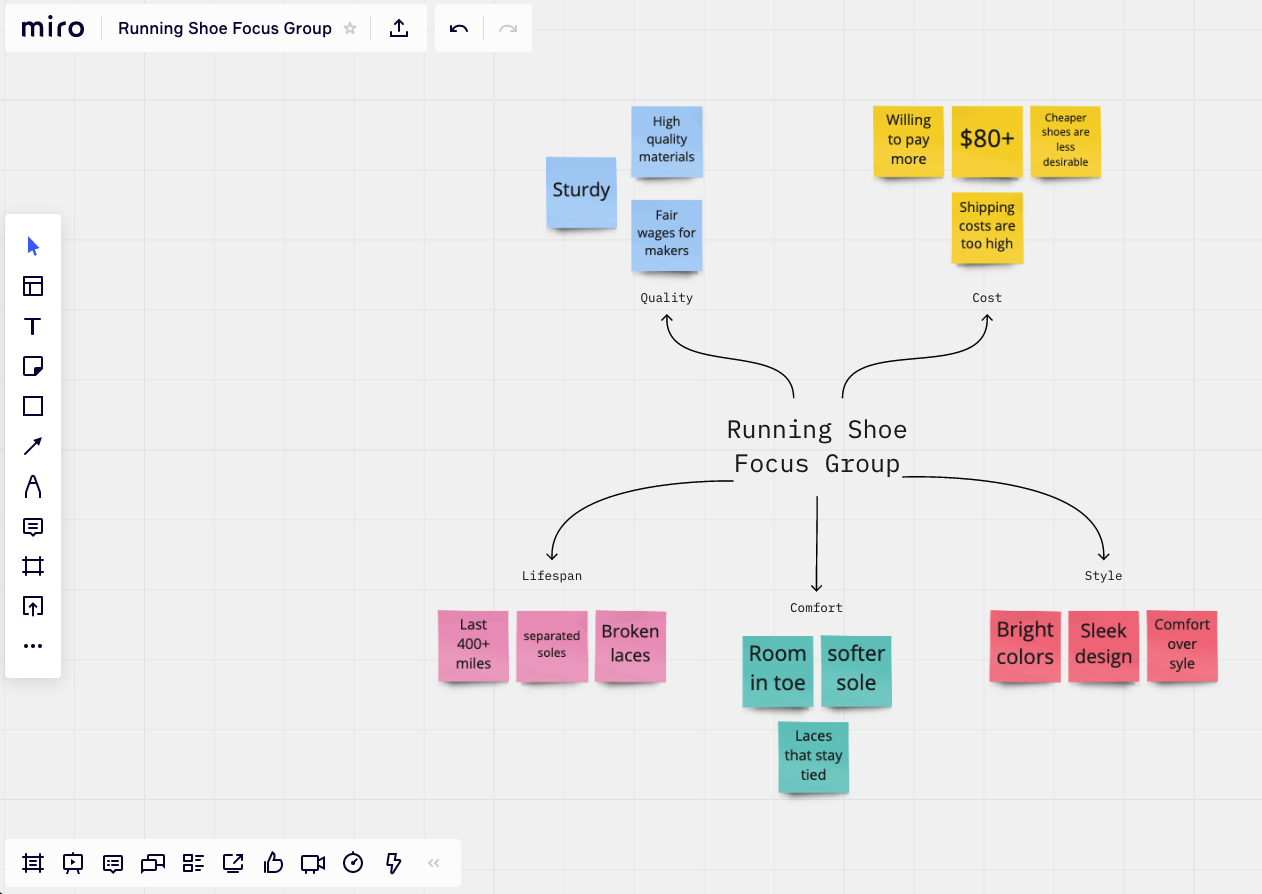Select the pen drawing tool

pyautogui.click(x=33, y=487)
